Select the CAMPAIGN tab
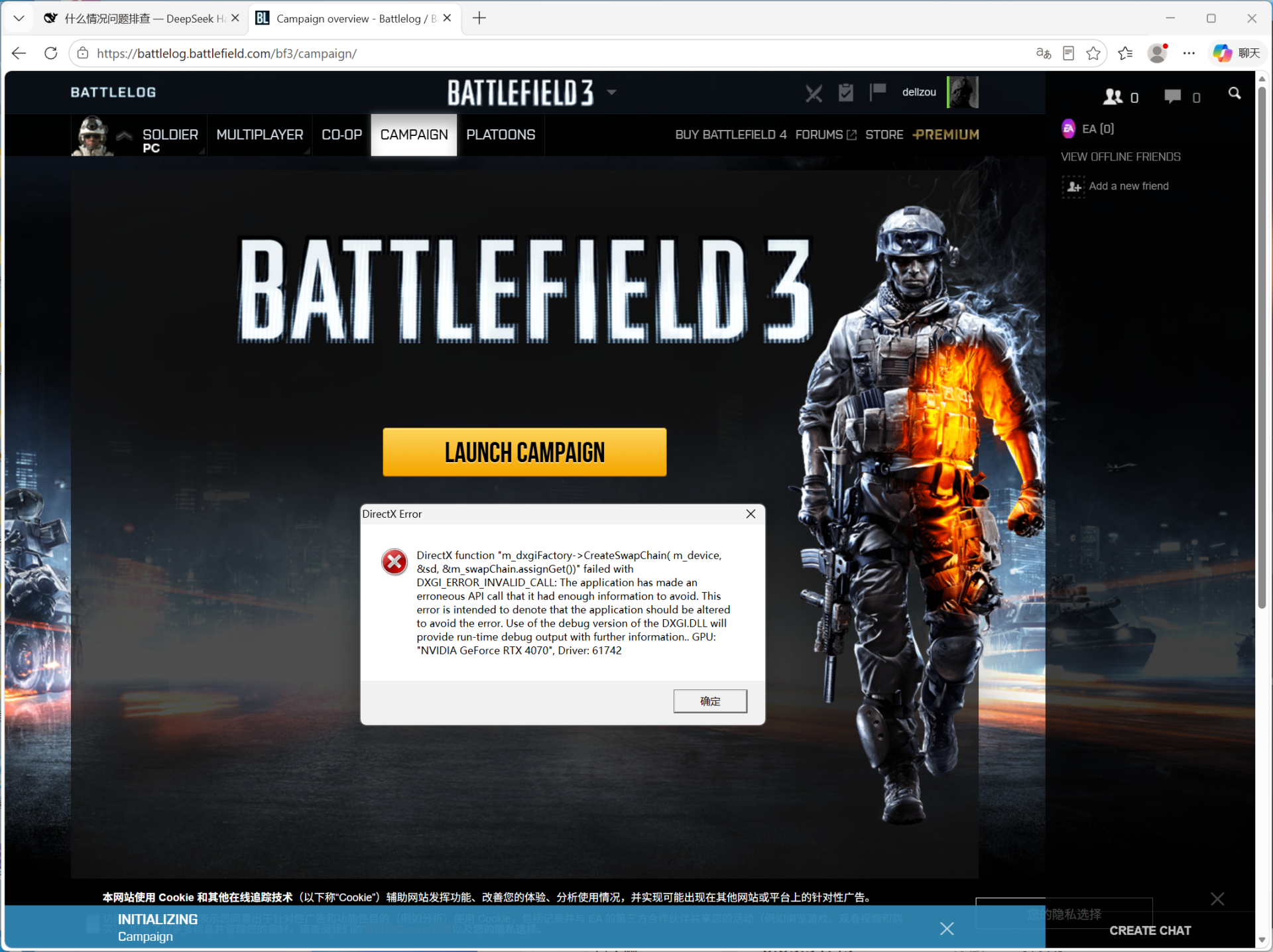 pyautogui.click(x=414, y=135)
